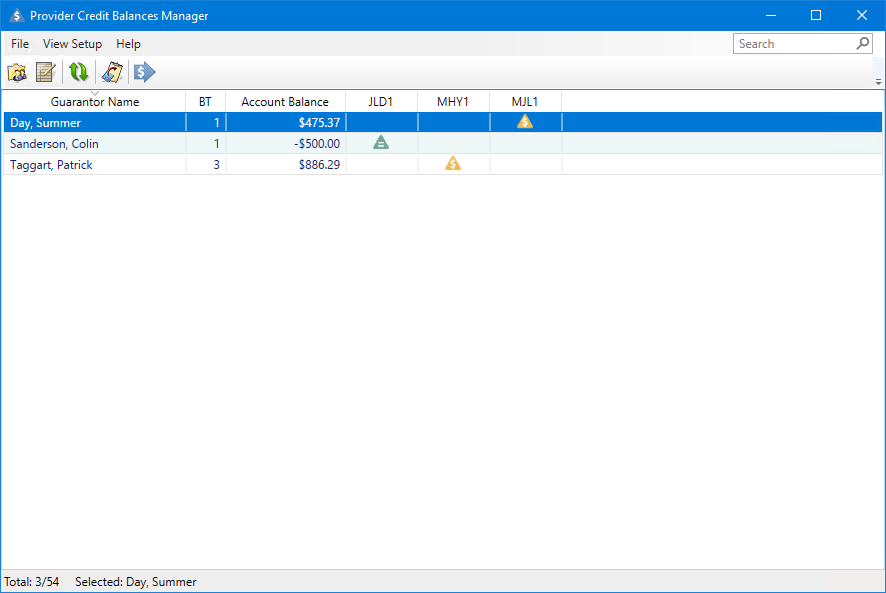This screenshot has width=886, height=593.
Task: Click the clipboard toolbar icon
Action: click(112, 72)
